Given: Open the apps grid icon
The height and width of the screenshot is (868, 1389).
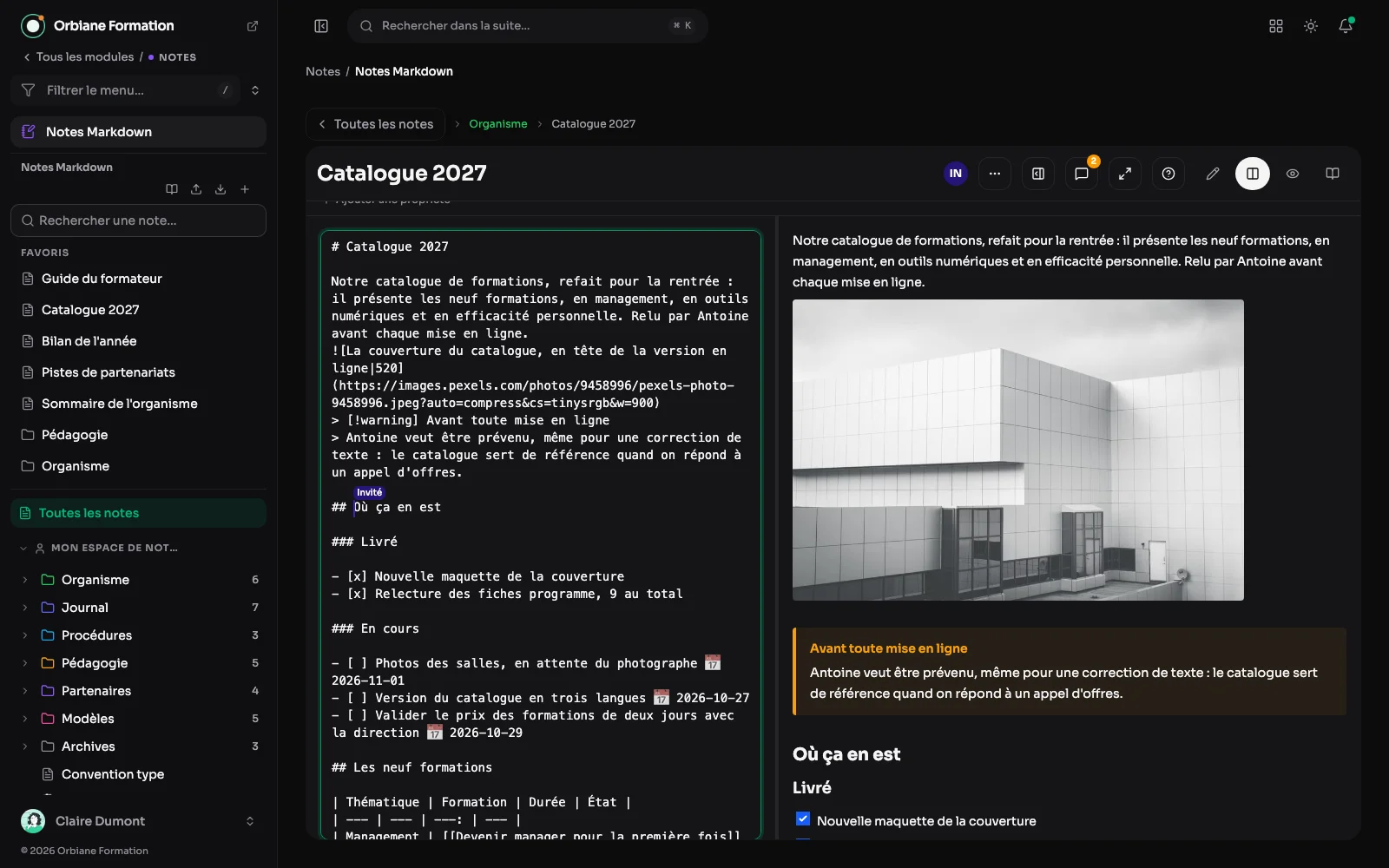Looking at the screenshot, I should pos(1276,26).
